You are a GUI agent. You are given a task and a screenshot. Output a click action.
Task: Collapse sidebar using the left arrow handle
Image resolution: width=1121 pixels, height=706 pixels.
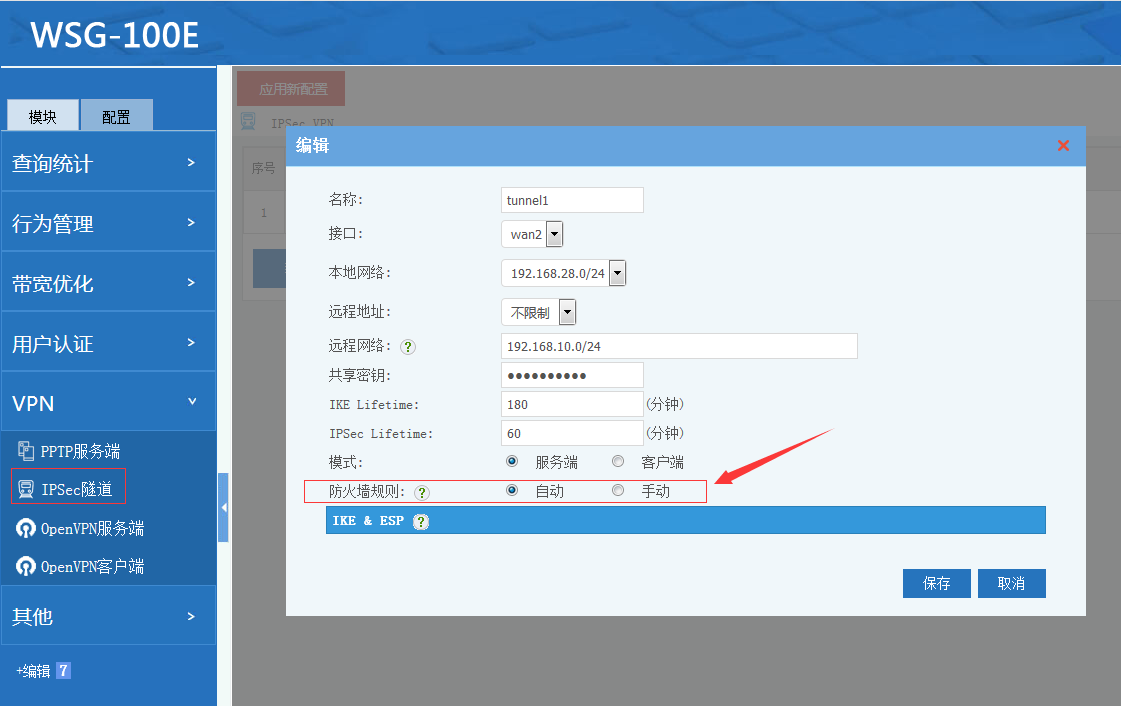(x=223, y=508)
